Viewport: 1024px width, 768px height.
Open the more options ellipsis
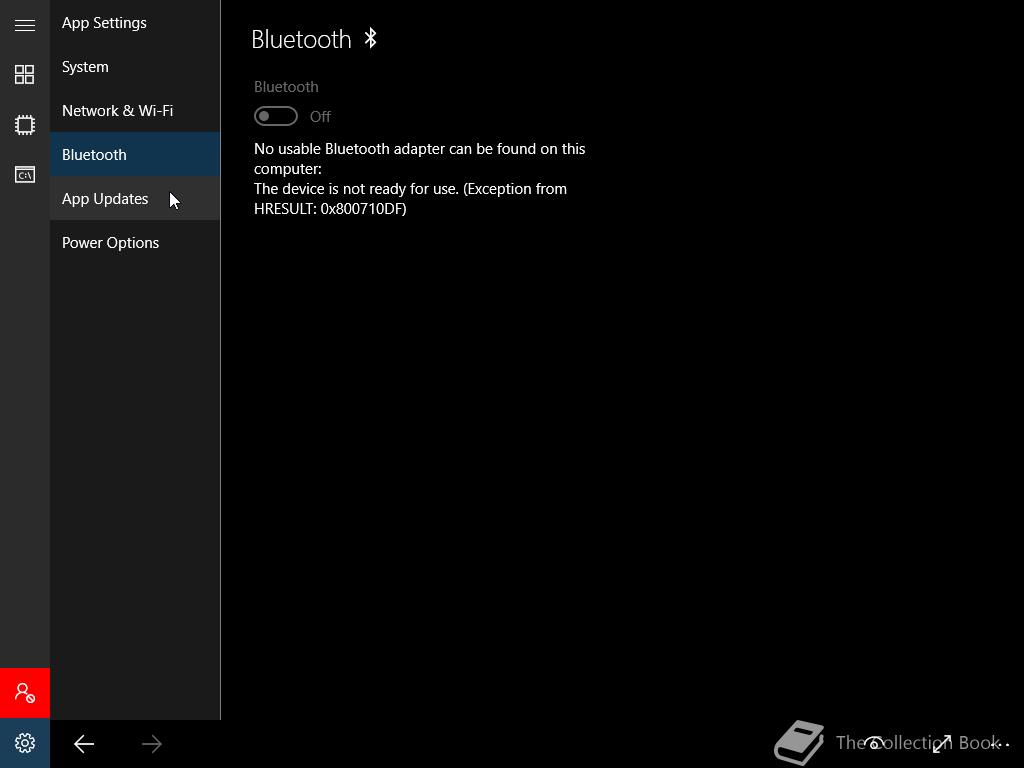[x=999, y=744]
